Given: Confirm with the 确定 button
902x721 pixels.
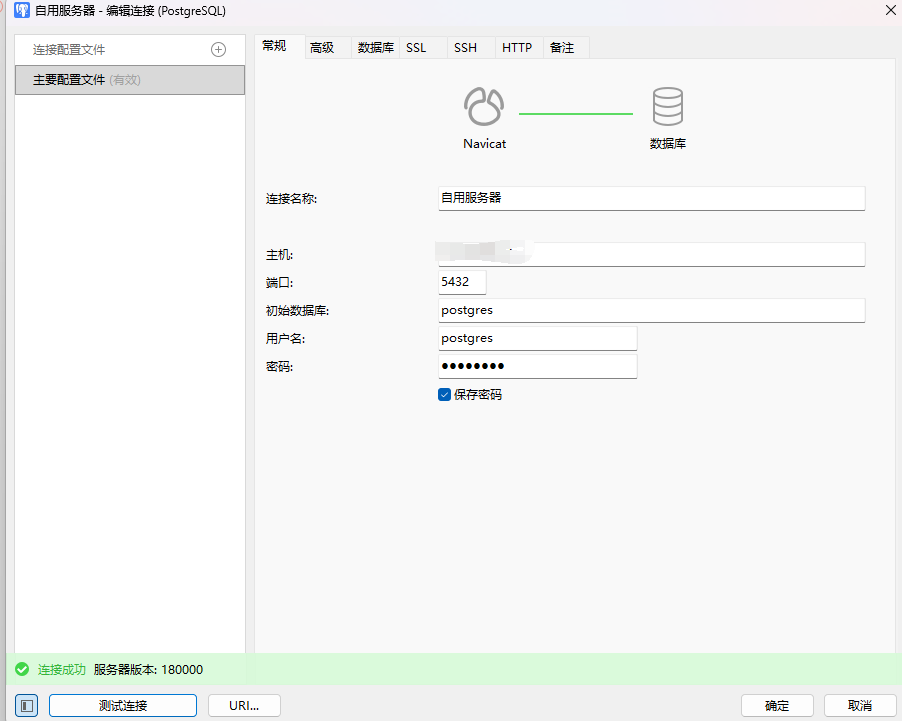Looking at the screenshot, I should pyautogui.click(x=777, y=705).
